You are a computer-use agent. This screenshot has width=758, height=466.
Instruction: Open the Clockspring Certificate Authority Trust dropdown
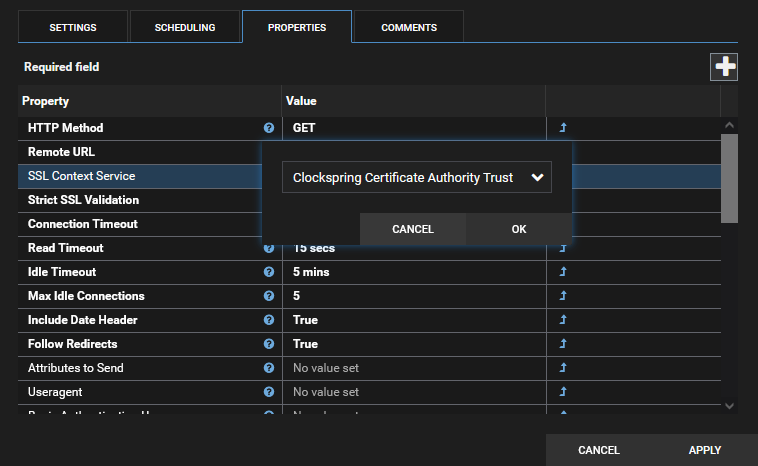pos(417,177)
